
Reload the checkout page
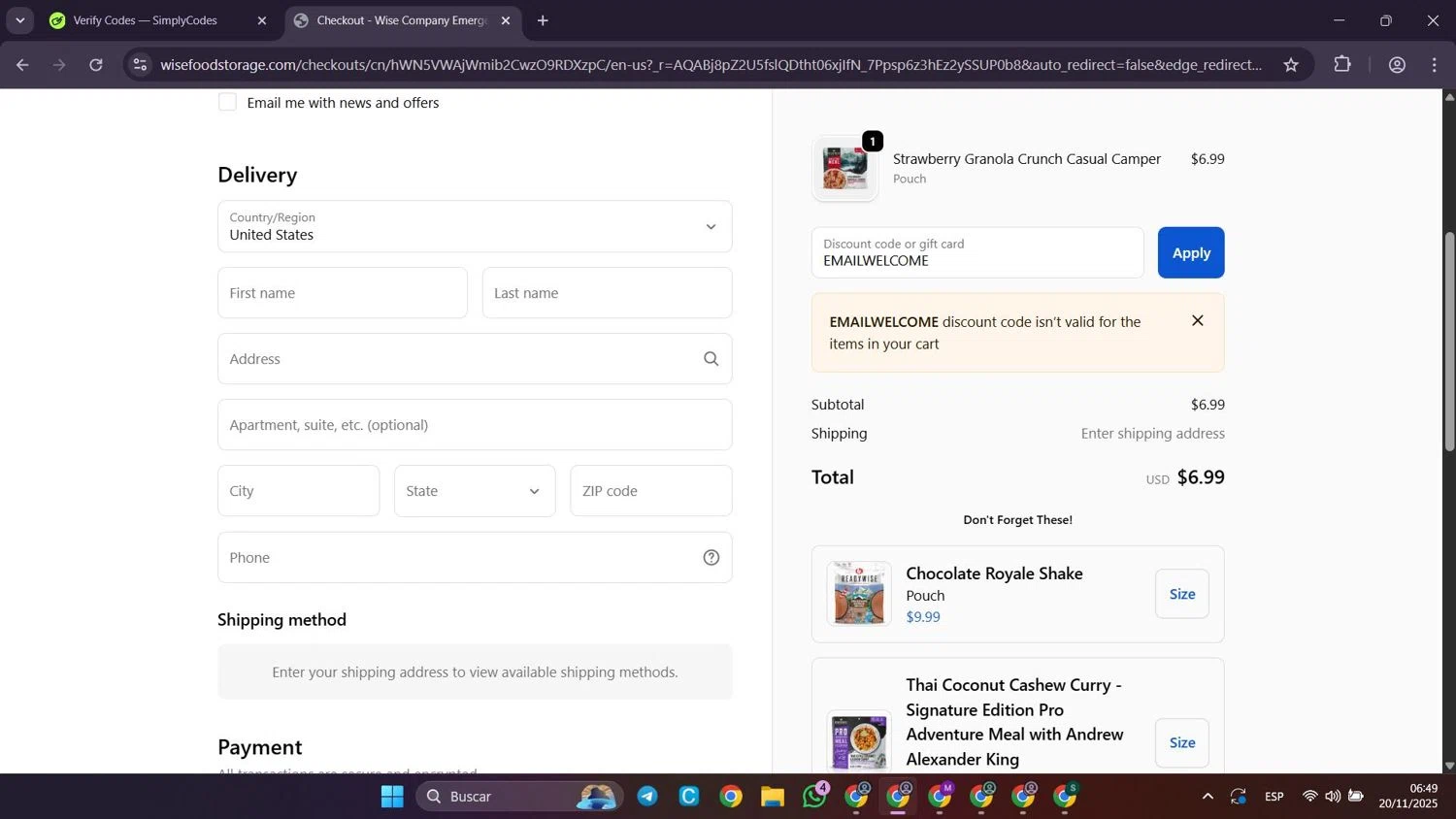click(96, 65)
